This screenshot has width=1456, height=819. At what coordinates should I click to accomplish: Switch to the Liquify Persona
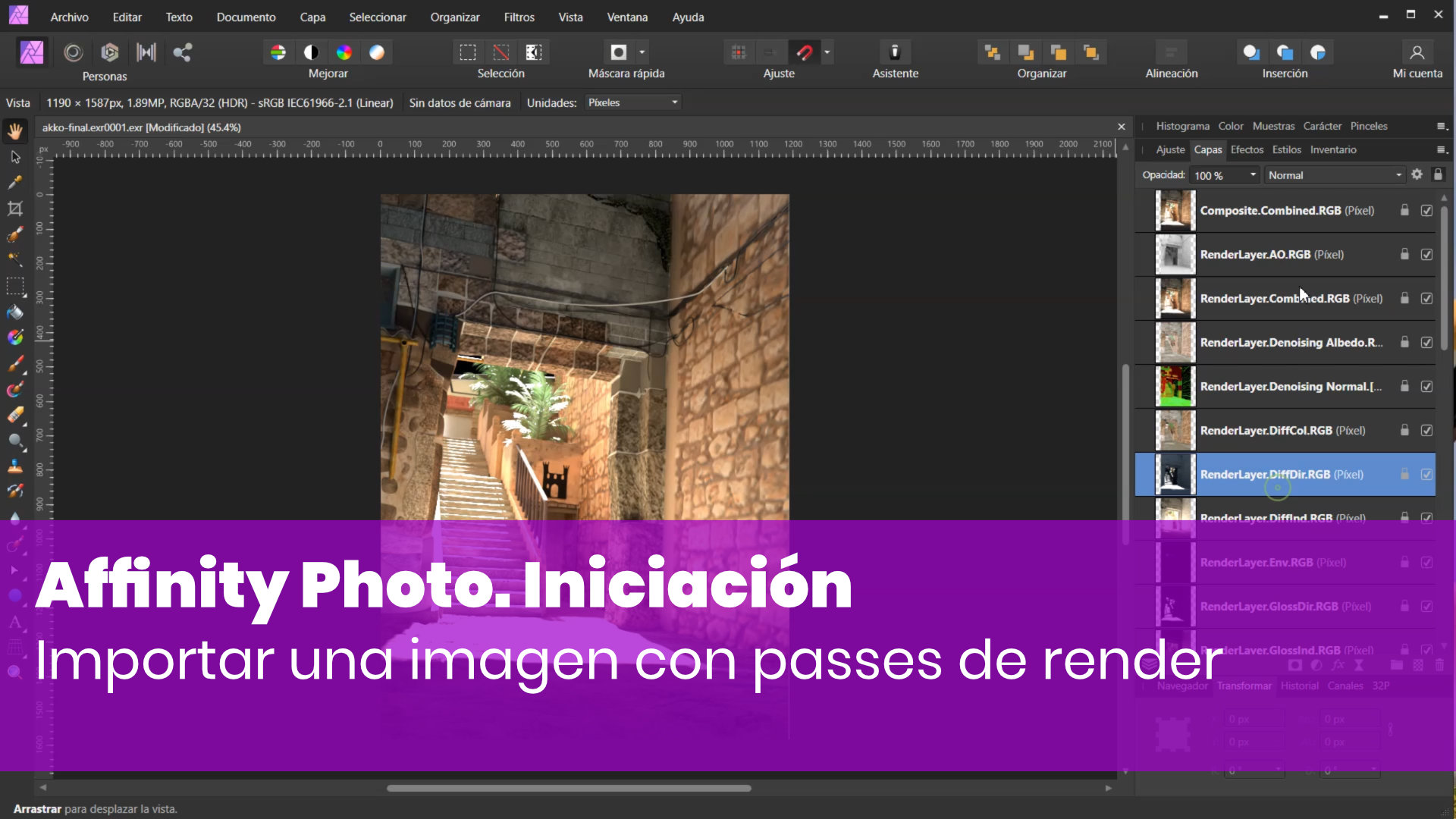pyautogui.click(x=73, y=52)
